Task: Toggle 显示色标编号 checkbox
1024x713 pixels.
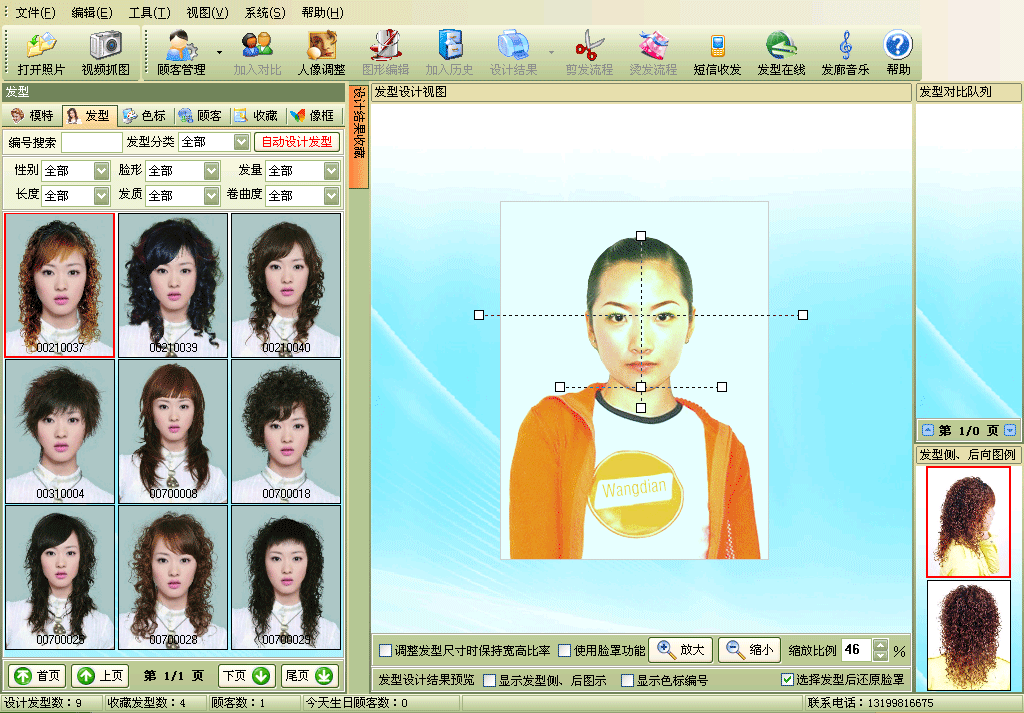Action: 628,681
